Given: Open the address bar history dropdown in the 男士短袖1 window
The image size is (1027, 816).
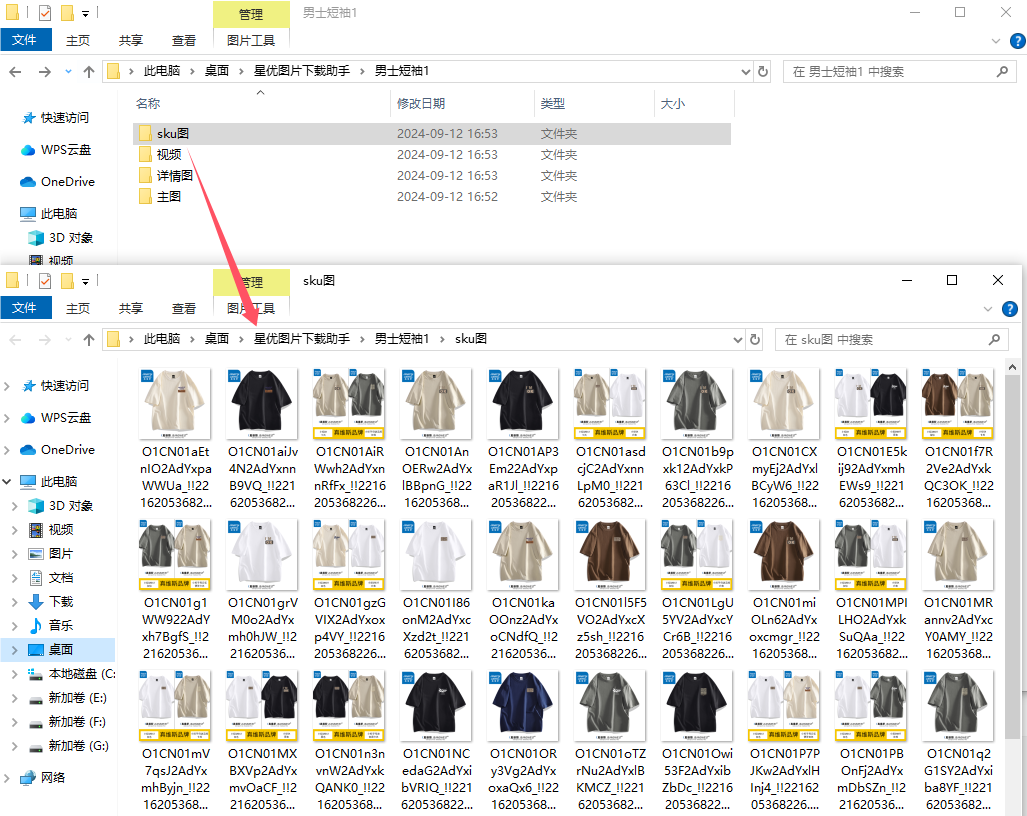Looking at the screenshot, I should point(745,71).
